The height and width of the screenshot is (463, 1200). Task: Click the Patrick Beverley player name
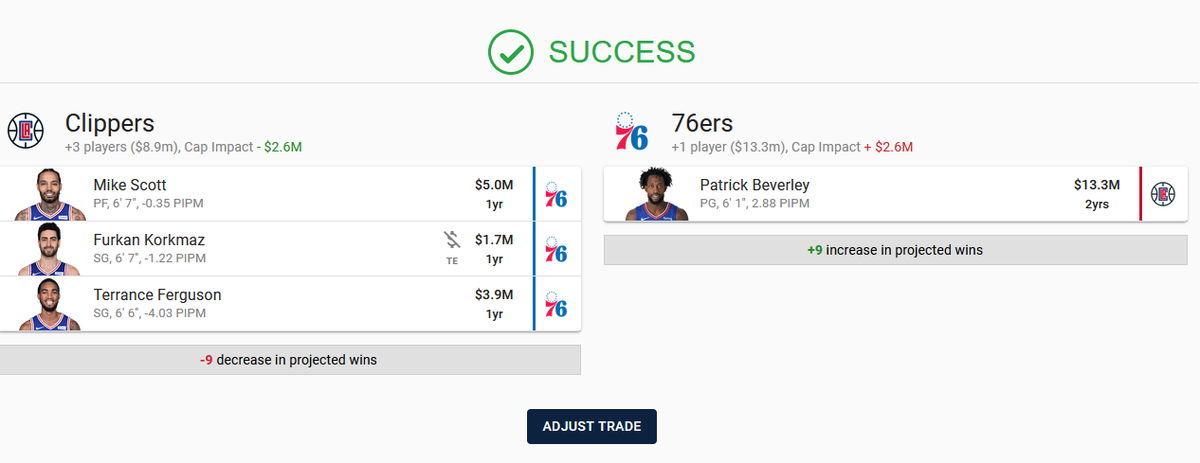tap(754, 185)
